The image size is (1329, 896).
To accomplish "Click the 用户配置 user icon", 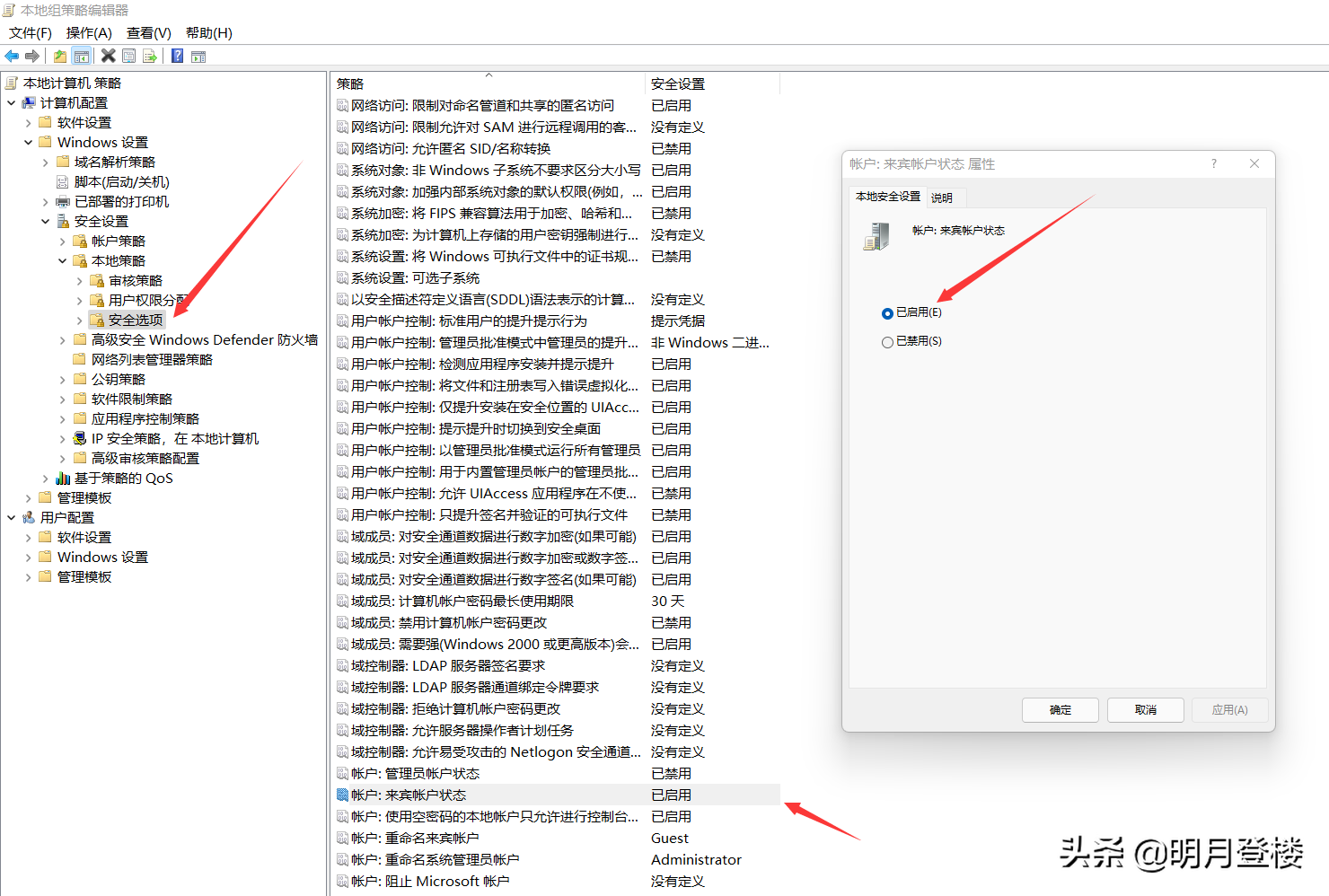I will (29, 517).
